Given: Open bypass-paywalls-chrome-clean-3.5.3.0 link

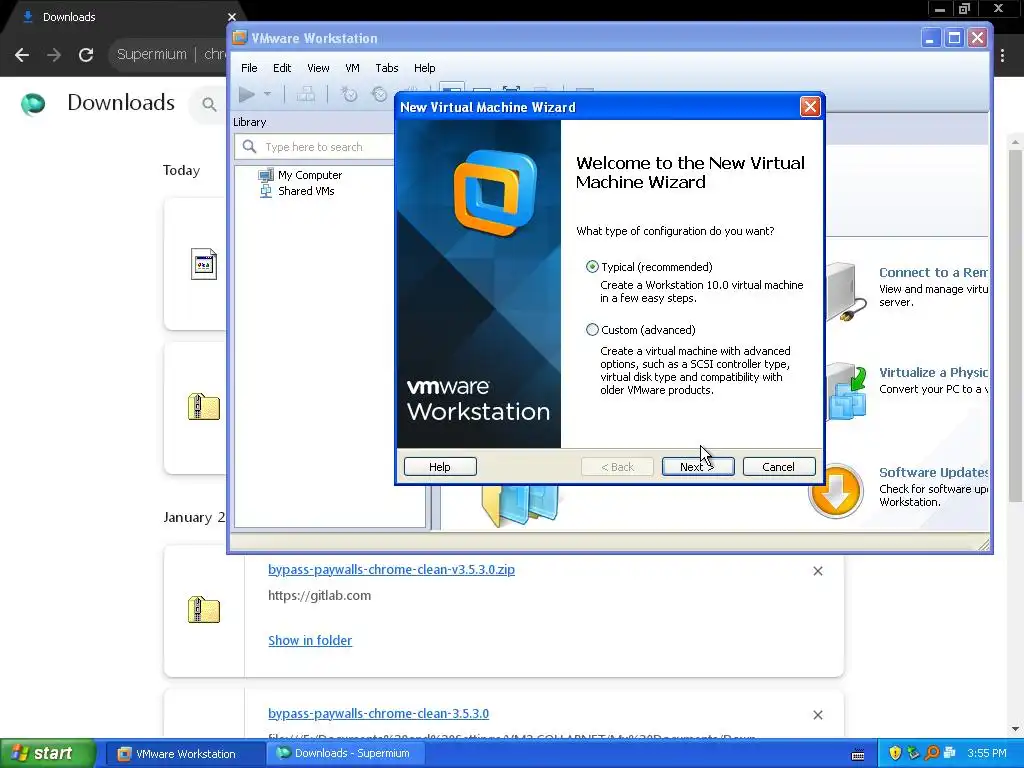Looking at the screenshot, I should pyautogui.click(x=378, y=714).
